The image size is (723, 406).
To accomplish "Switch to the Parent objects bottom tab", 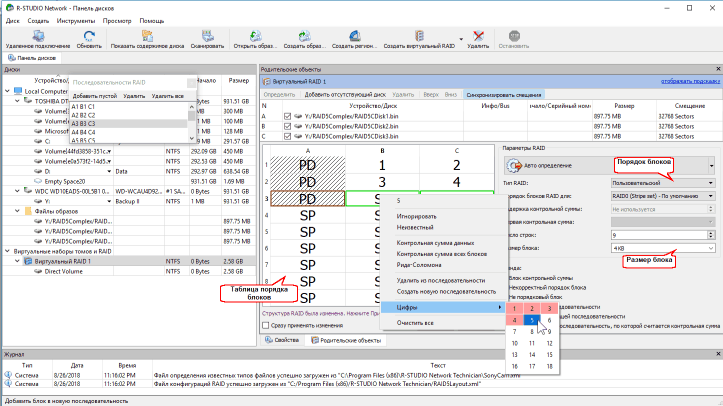I will coord(346,340).
